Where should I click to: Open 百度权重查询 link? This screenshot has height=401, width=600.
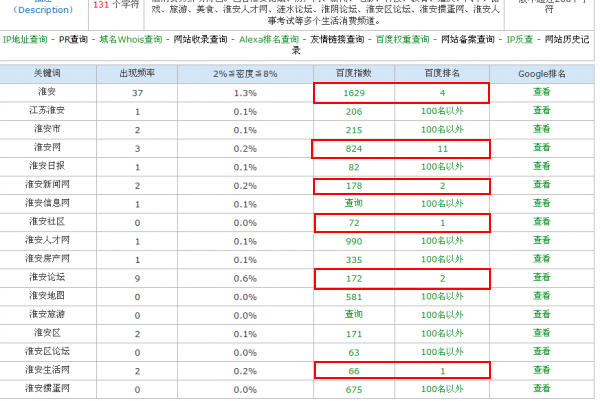tap(406, 39)
